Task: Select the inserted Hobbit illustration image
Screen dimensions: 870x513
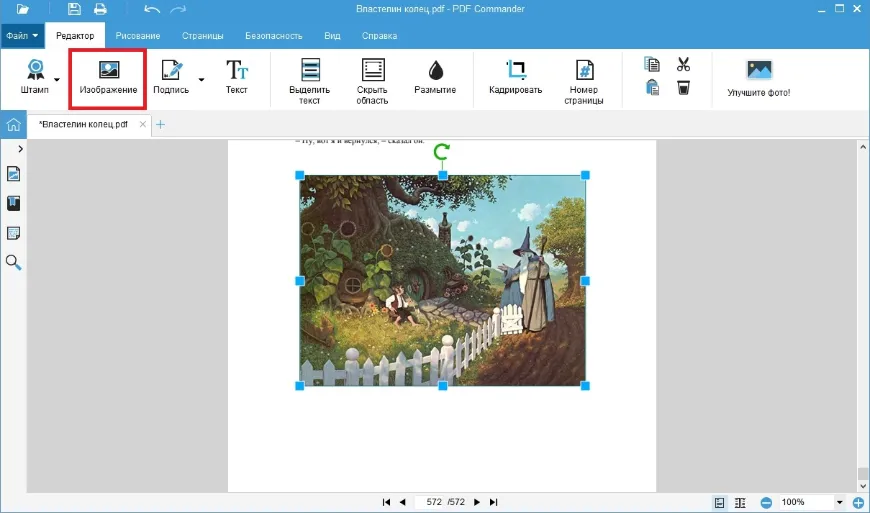Action: (442, 281)
